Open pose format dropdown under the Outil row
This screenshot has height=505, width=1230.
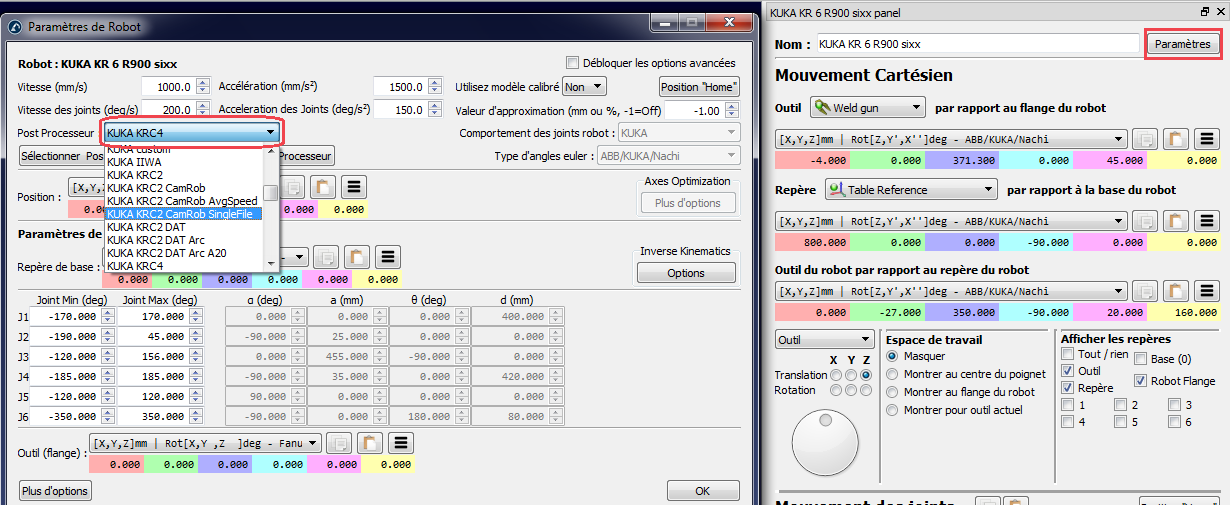tap(951, 139)
